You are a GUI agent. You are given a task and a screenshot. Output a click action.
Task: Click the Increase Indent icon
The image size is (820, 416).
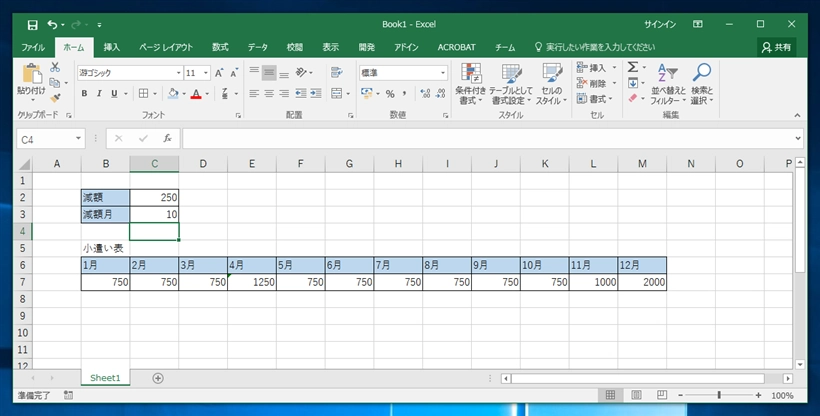pyautogui.click(x=316, y=94)
